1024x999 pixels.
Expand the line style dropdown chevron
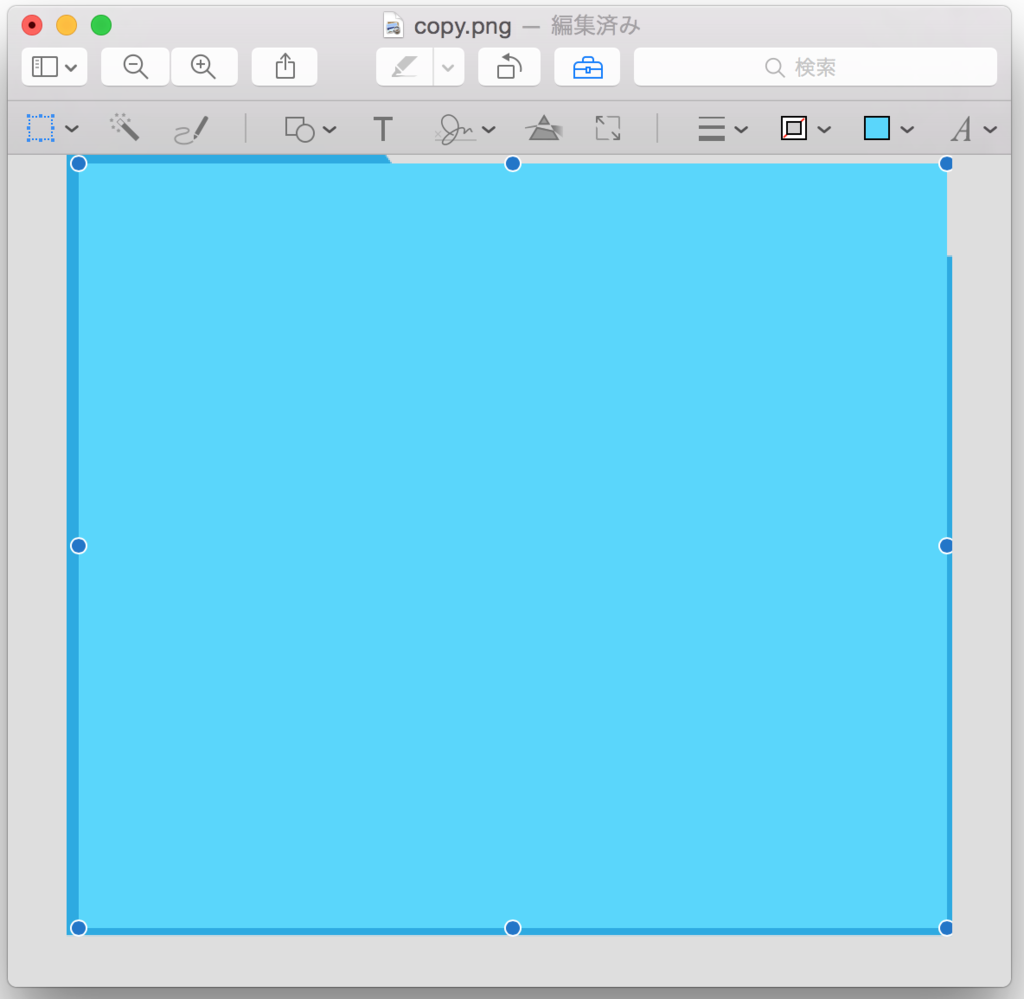click(741, 130)
